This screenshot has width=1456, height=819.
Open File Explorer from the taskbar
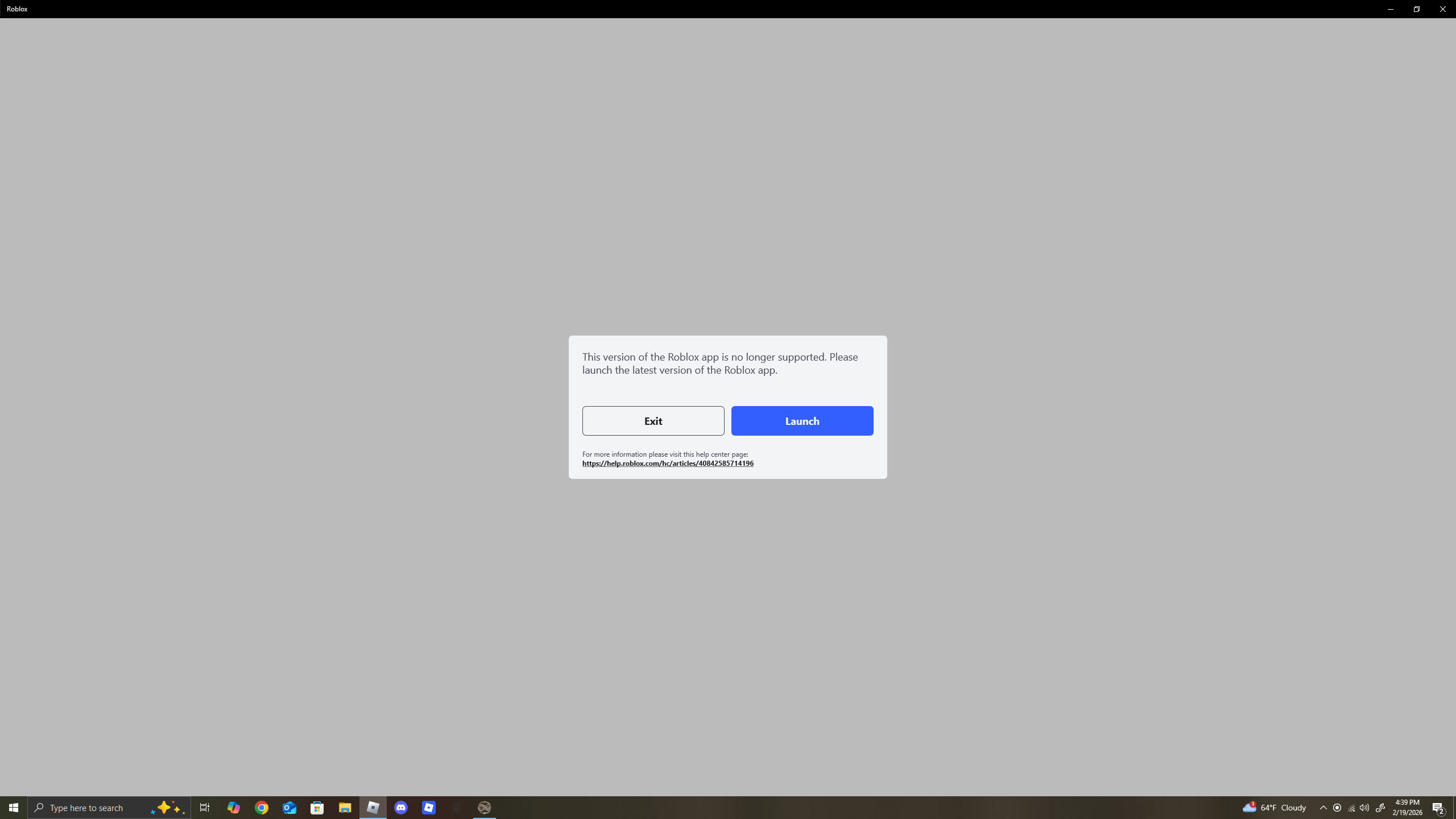click(x=345, y=807)
